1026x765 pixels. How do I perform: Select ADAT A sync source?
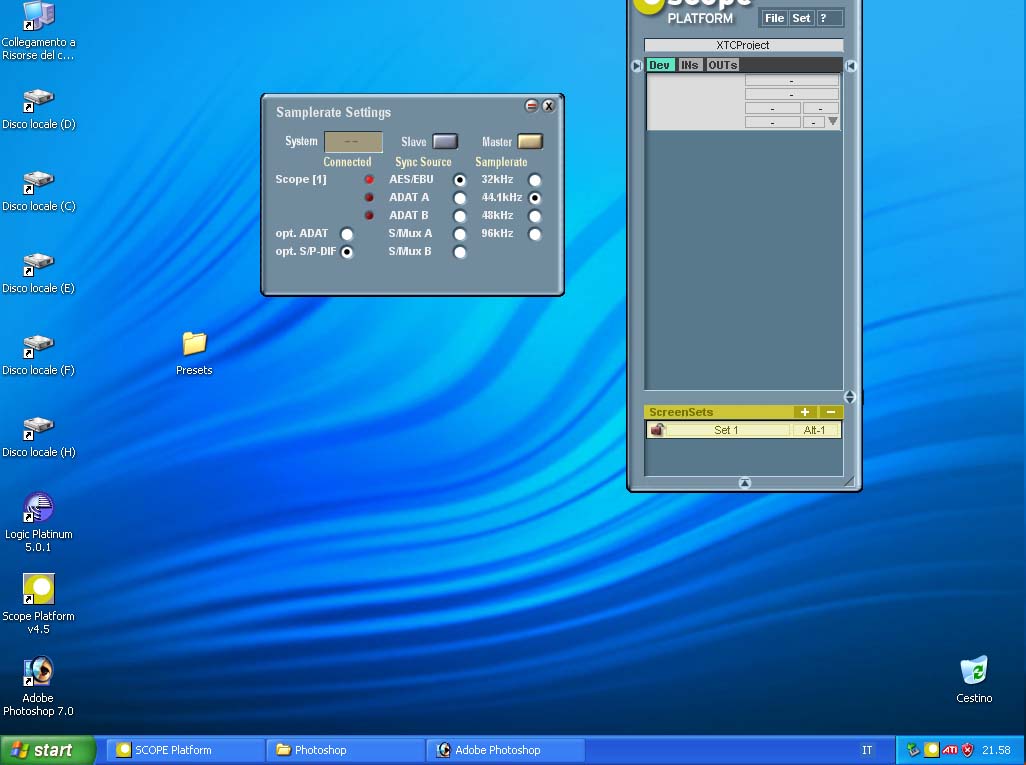point(460,198)
